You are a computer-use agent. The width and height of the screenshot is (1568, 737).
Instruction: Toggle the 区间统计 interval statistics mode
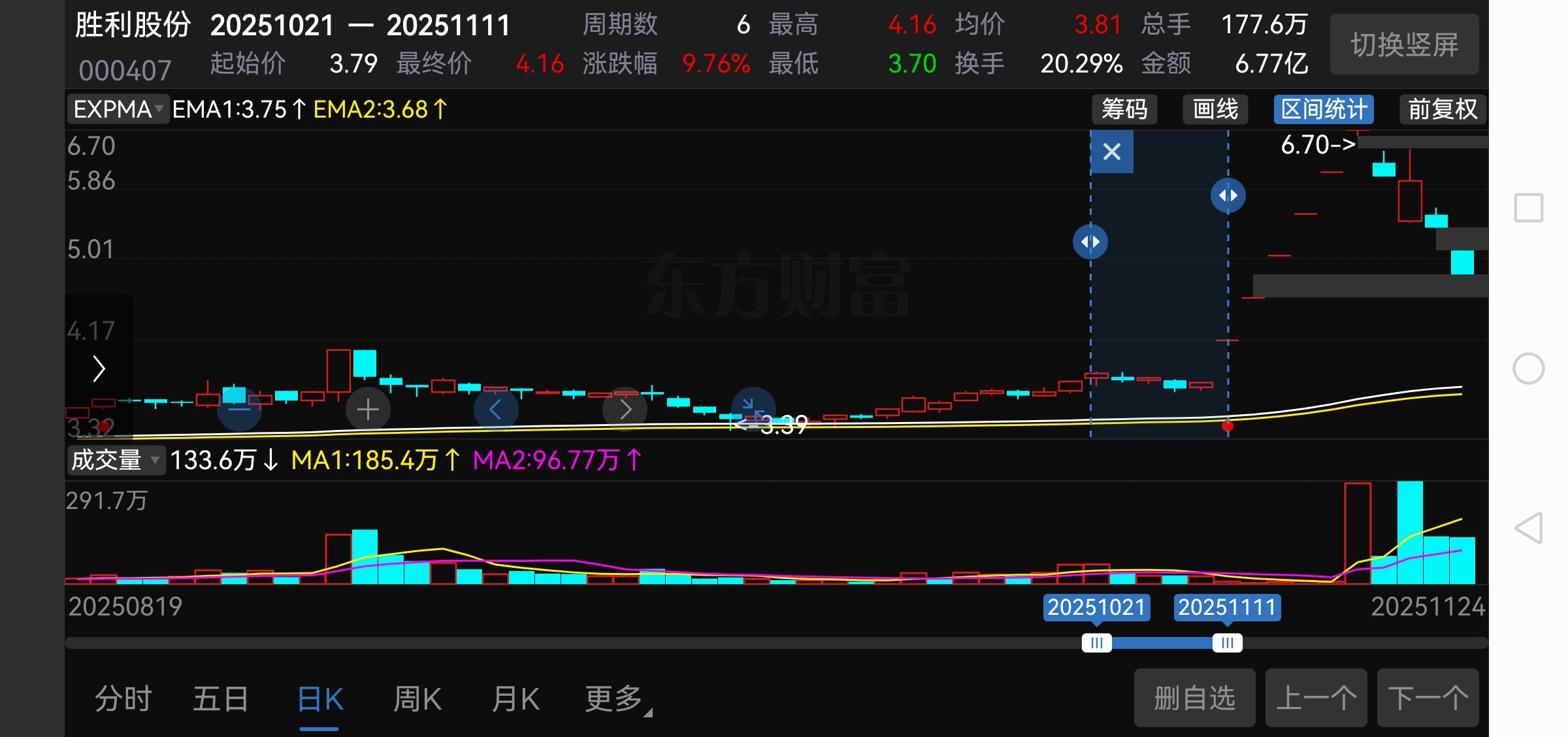coord(1324,109)
